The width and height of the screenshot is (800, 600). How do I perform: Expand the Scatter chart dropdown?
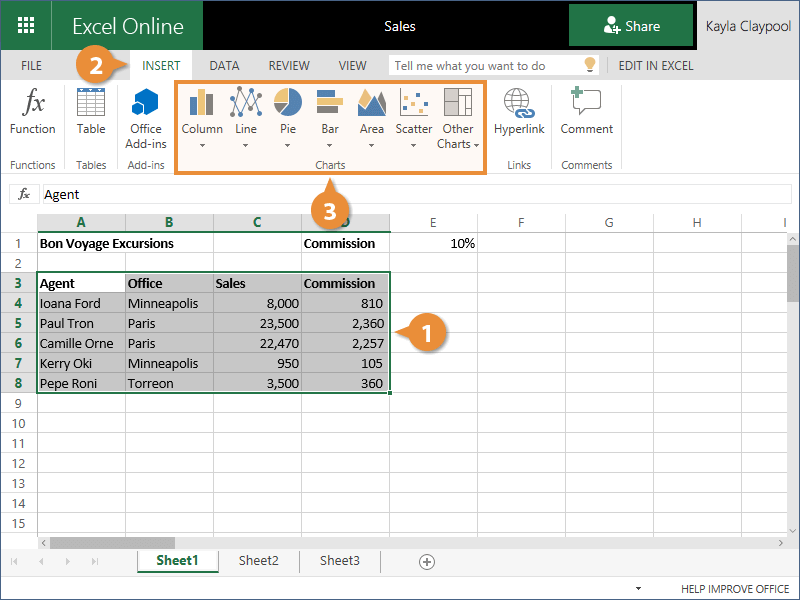[x=414, y=144]
